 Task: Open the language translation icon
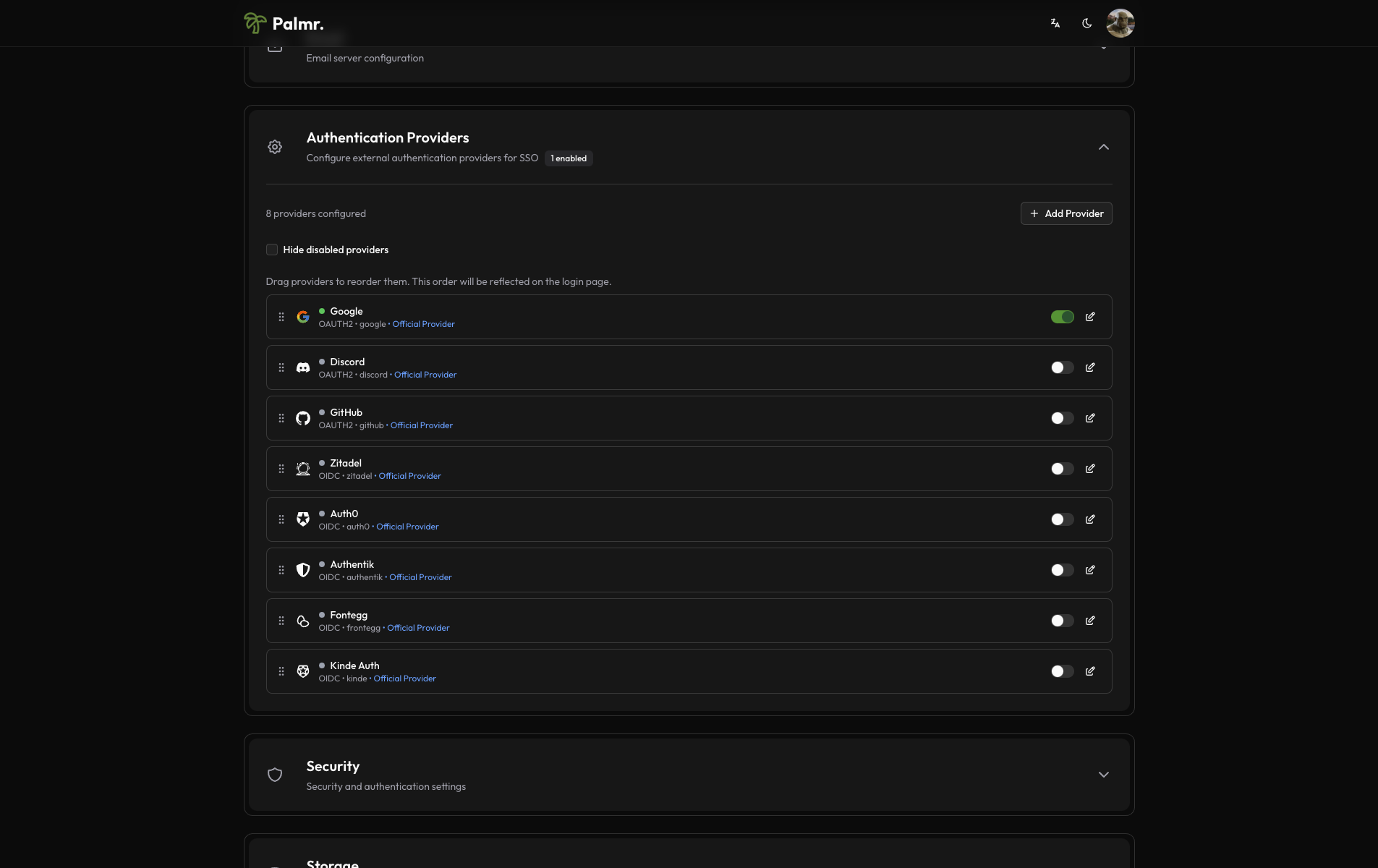coord(1055,23)
